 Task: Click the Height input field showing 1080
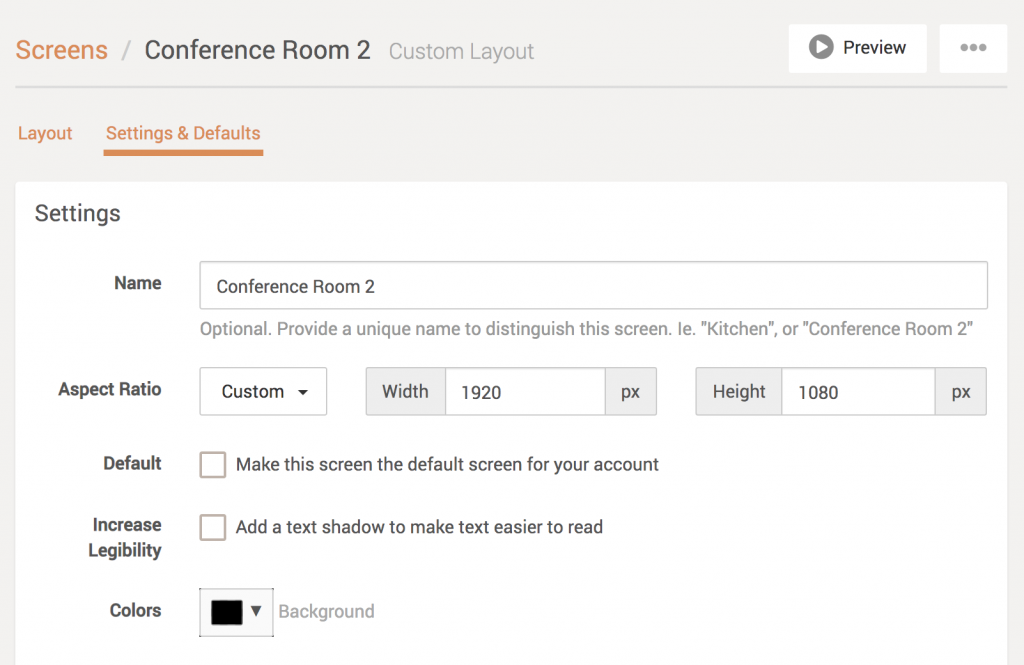click(858, 392)
